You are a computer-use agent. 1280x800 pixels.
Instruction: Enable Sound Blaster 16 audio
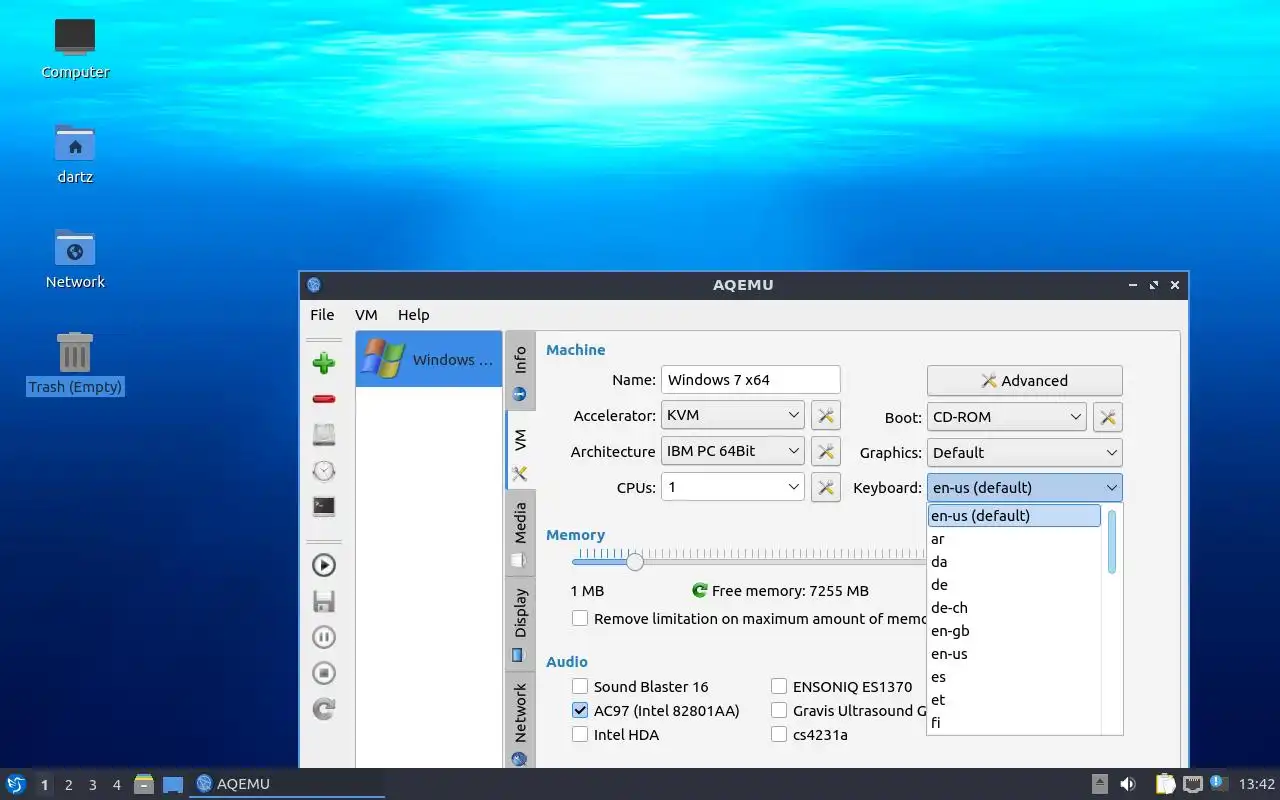point(580,687)
